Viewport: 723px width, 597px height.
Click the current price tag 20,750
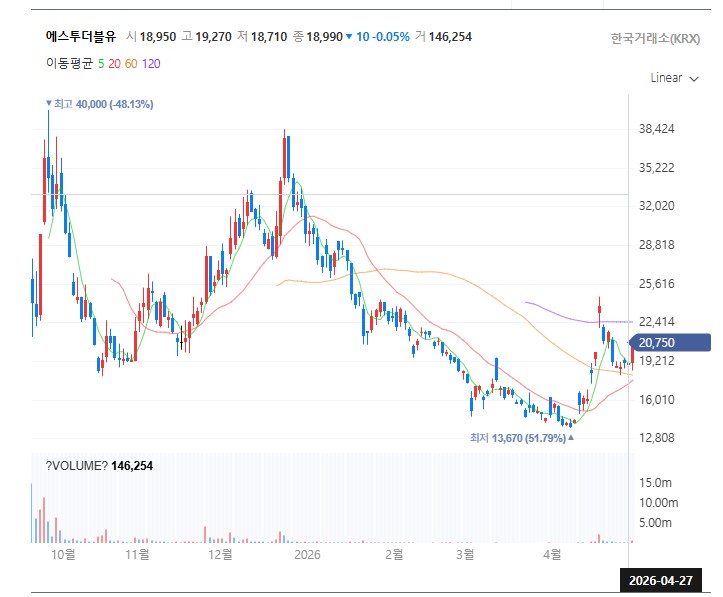[670, 343]
